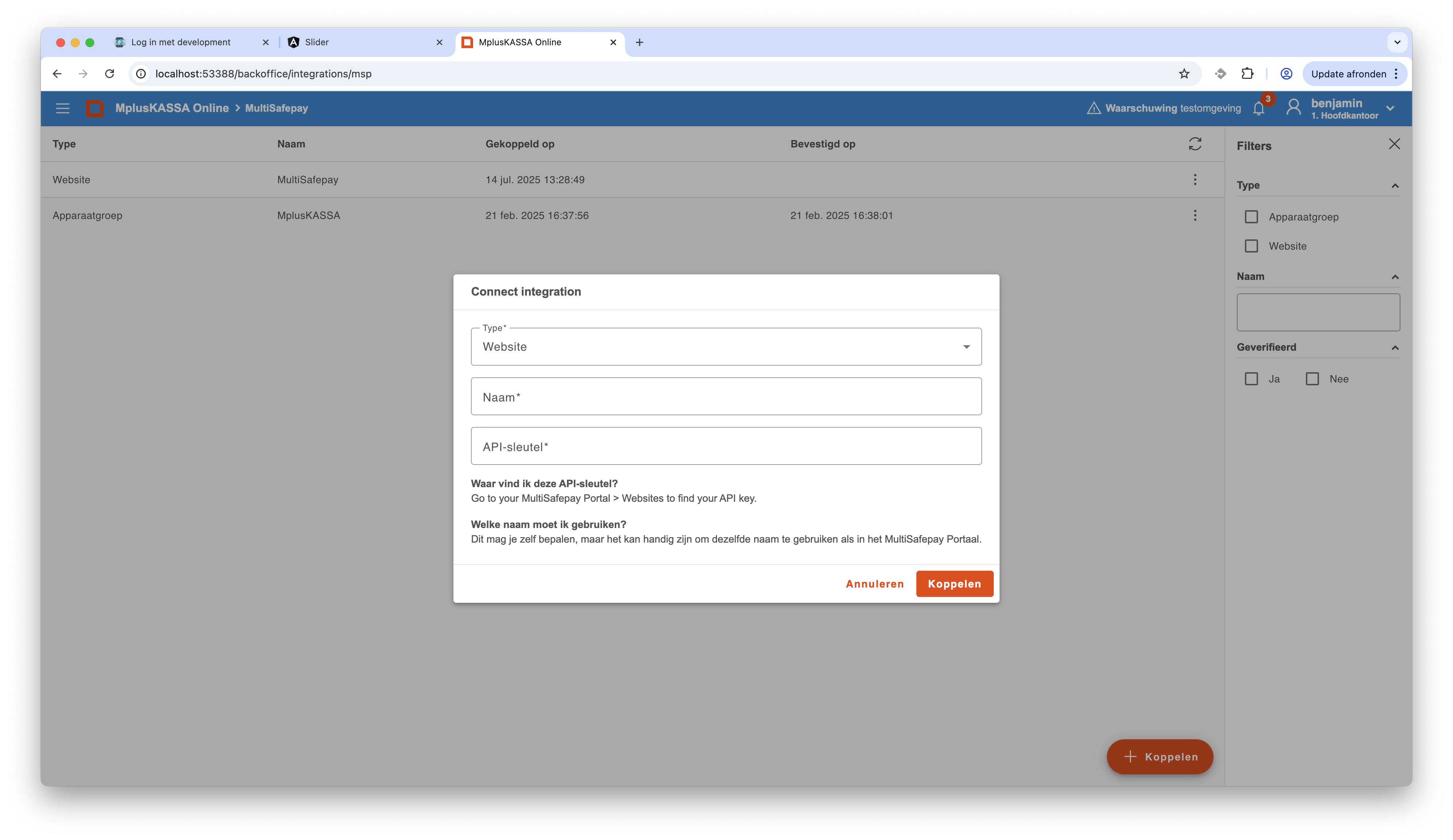Sort by the Bevestigd op column header

click(823, 144)
